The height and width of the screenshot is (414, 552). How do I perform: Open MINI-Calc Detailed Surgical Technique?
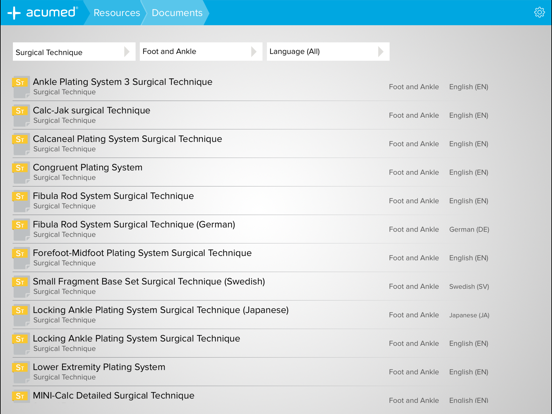click(113, 395)
